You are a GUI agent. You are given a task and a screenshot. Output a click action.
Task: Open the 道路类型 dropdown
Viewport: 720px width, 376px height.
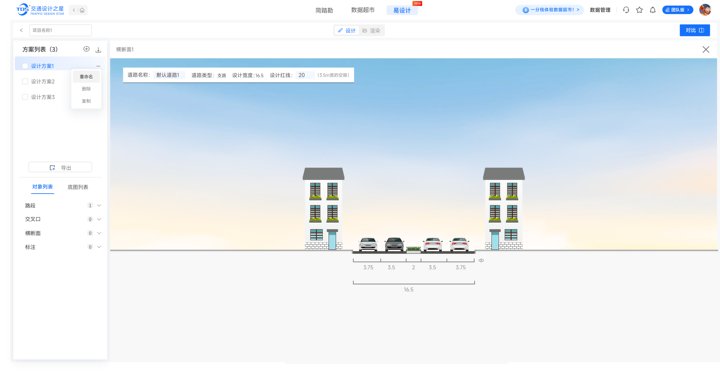pos(221,75)
